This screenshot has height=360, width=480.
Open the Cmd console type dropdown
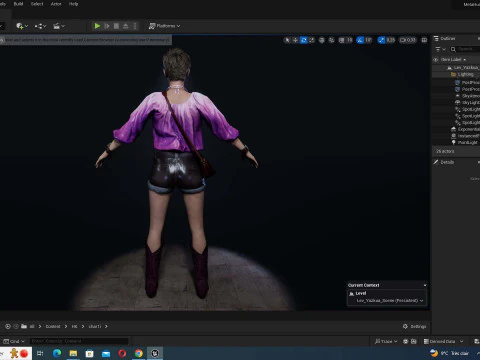coord(14,341)
